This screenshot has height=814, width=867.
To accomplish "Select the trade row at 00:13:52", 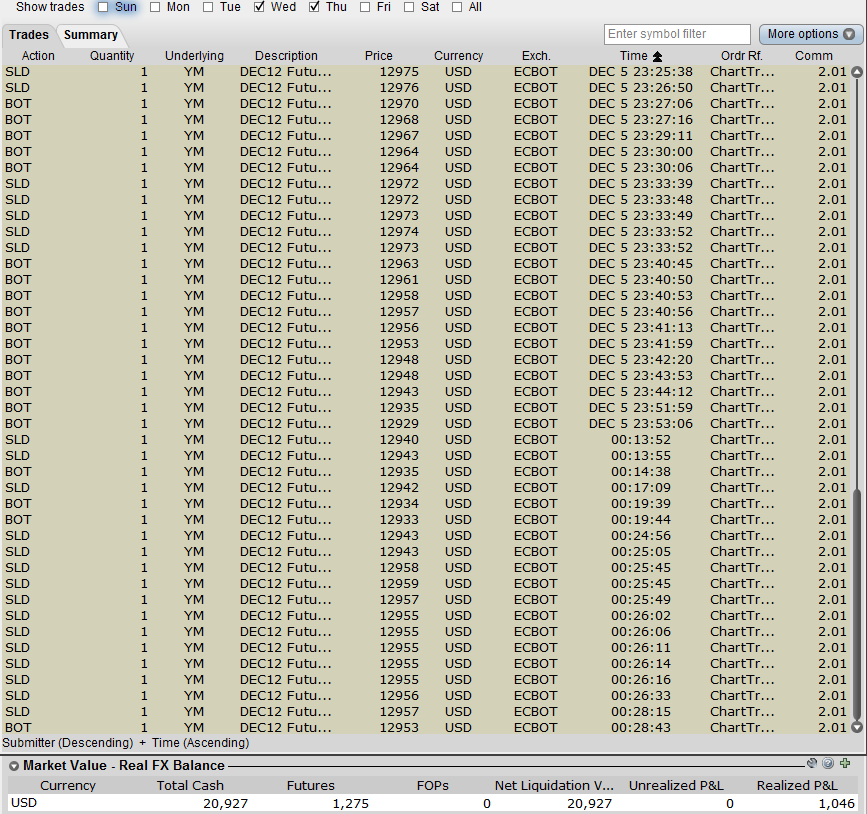I will 426,440.
